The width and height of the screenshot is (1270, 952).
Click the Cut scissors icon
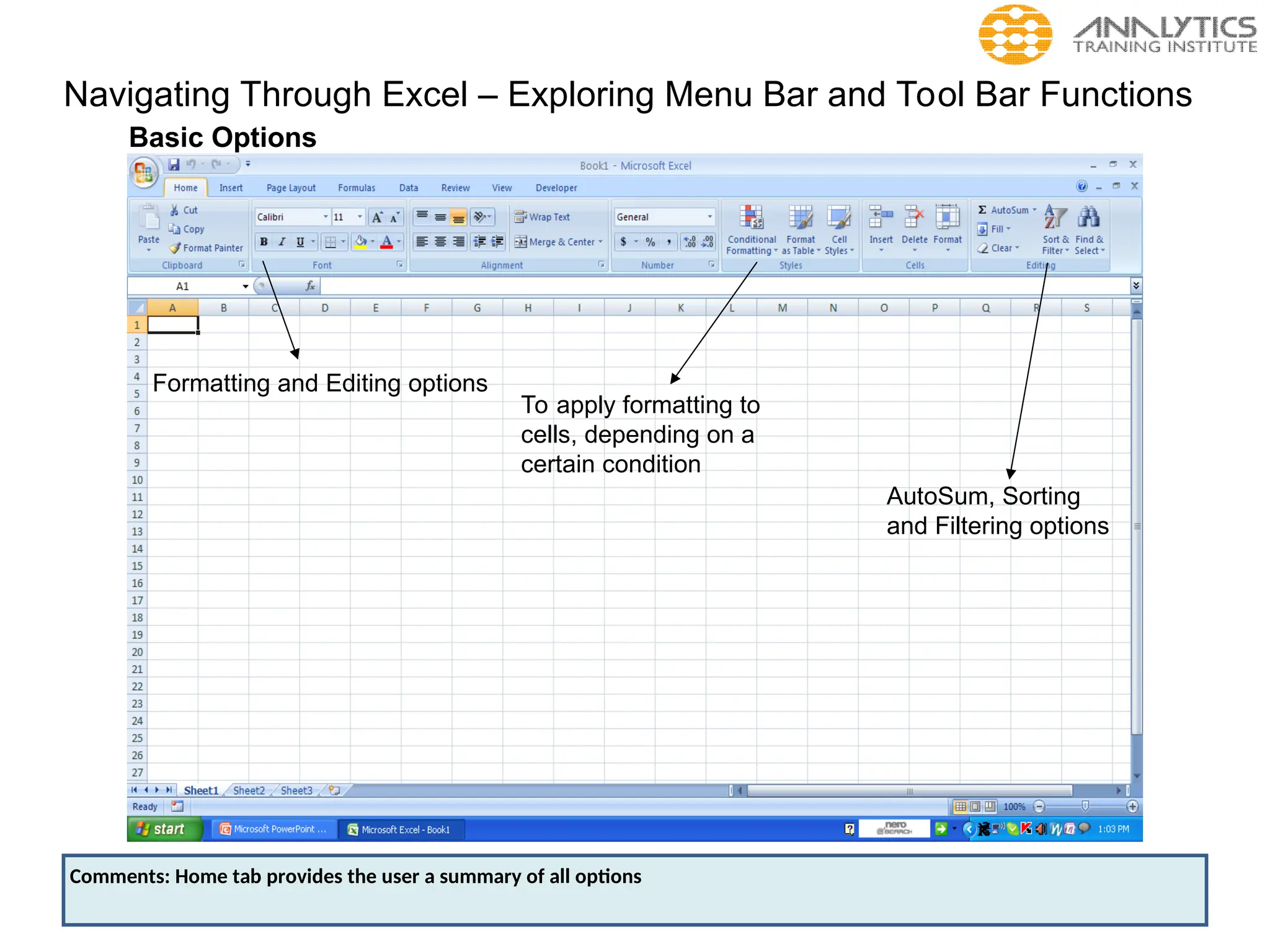point(175,210)
